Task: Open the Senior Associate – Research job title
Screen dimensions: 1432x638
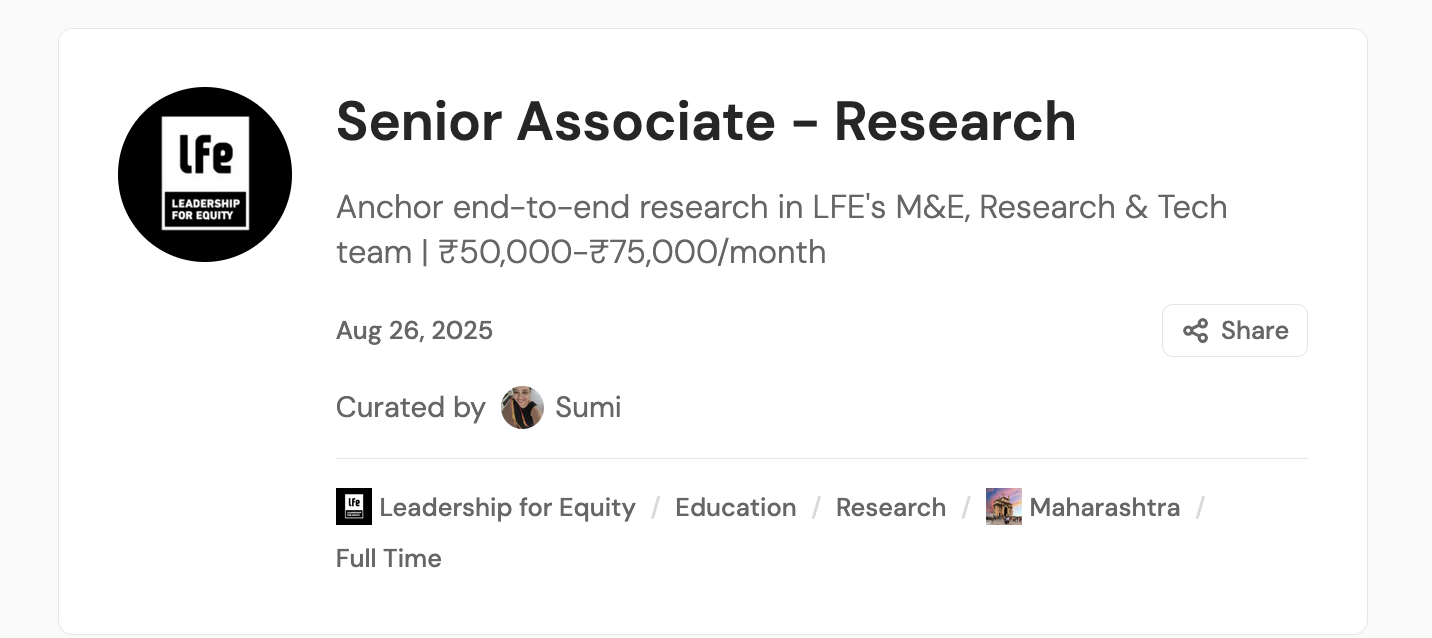Action: coord(706,121)
